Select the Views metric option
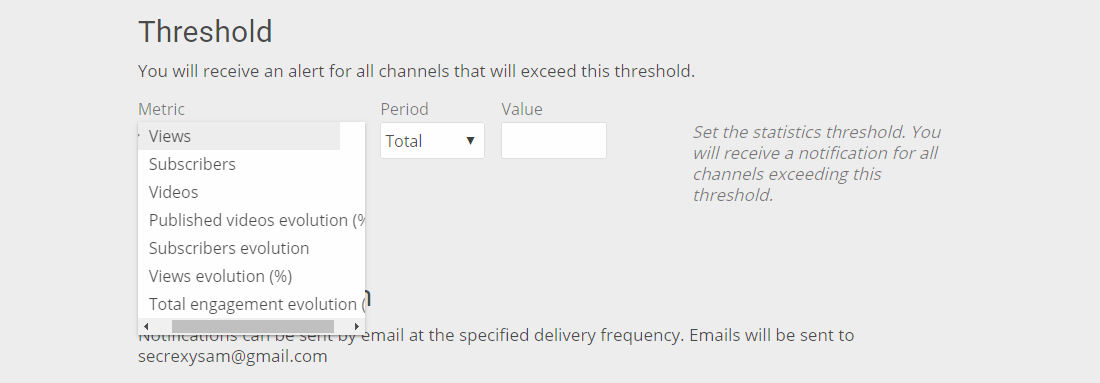The image size is (1100, 383). pos(239,136)
